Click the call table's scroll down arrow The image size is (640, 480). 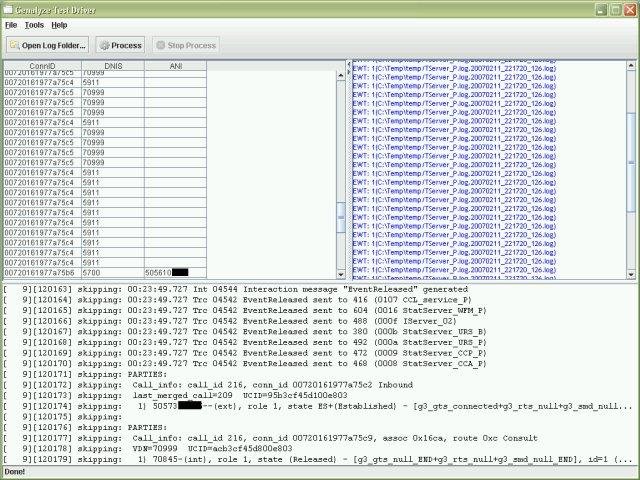point(341,274)
